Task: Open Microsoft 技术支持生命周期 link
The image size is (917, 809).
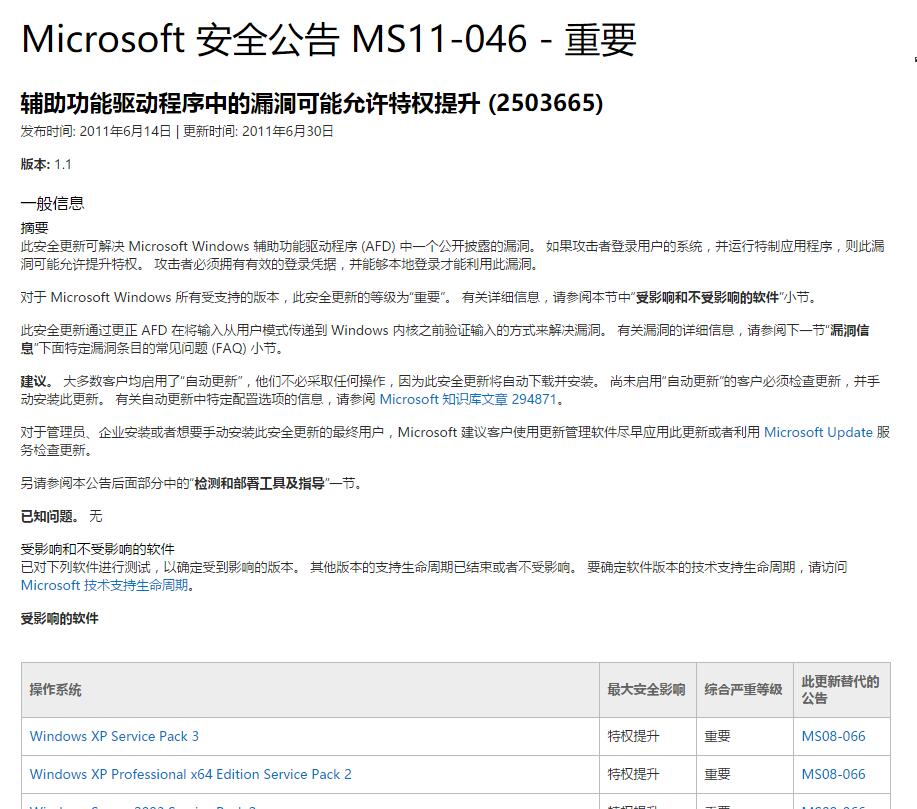Action: click(104, 585)
